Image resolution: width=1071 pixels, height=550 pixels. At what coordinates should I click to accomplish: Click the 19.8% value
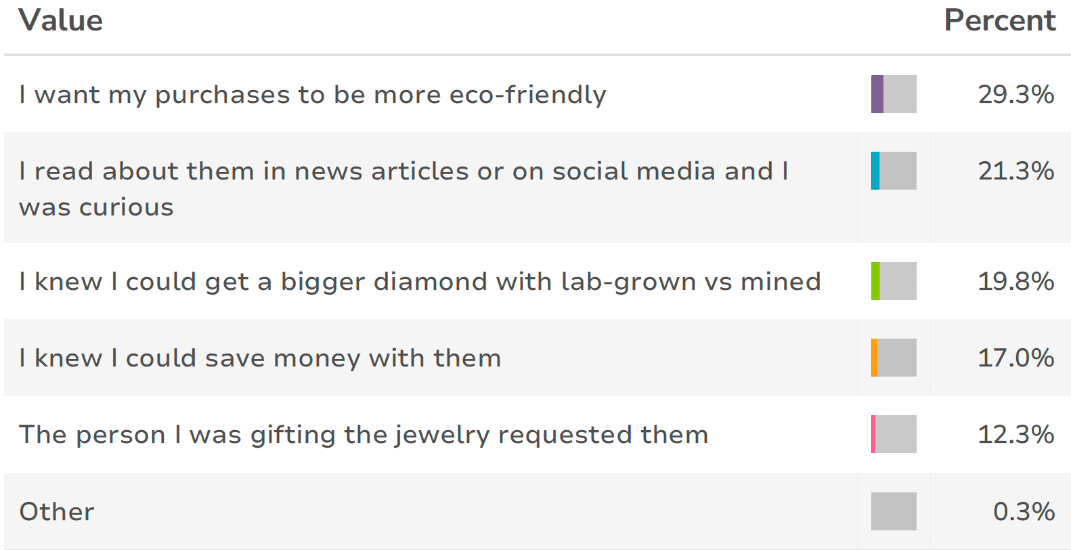pyautogui.click(x=1015, y=282)
